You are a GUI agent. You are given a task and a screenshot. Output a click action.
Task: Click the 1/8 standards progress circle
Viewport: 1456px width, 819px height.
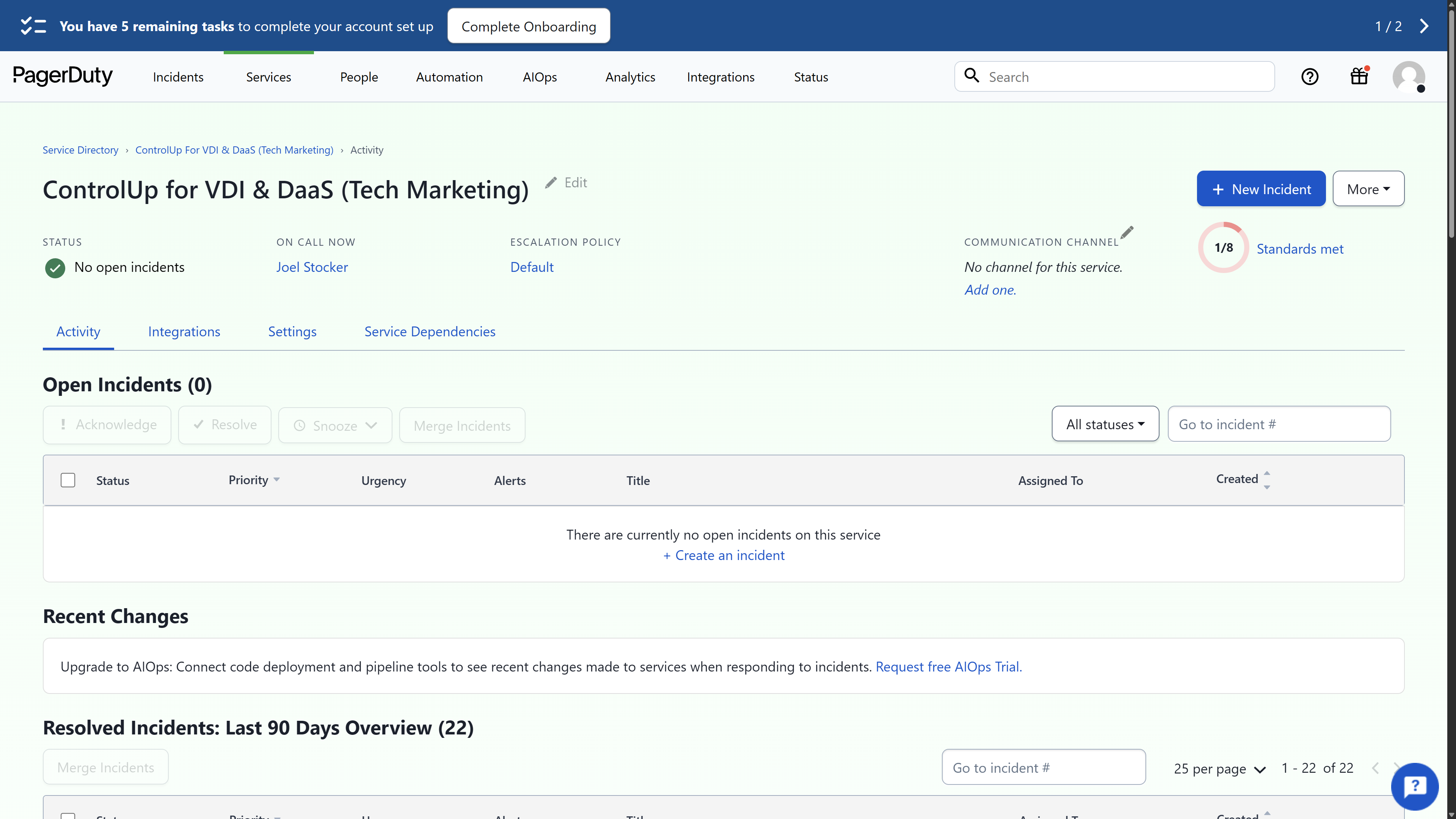tap(1224, 248)
